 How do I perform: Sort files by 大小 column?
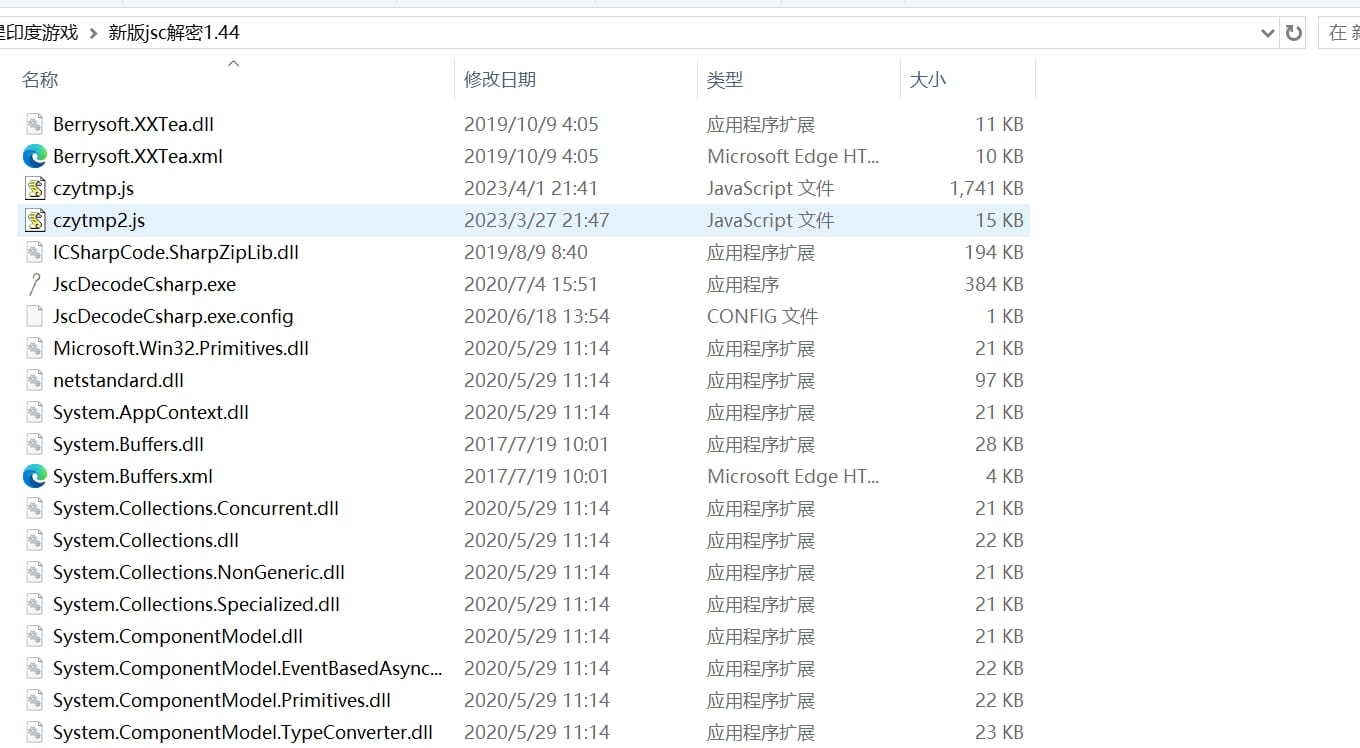coord(928,79)
